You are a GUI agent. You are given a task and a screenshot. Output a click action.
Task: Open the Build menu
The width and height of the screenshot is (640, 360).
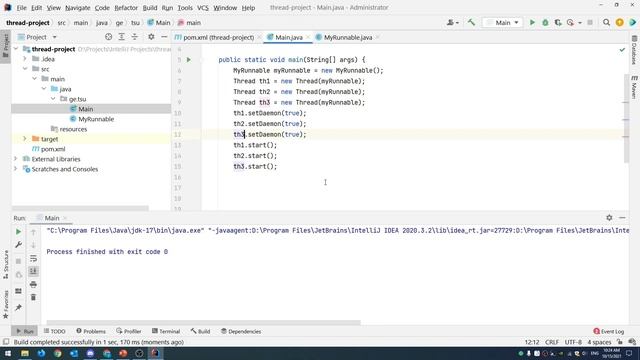click(150, 8)
